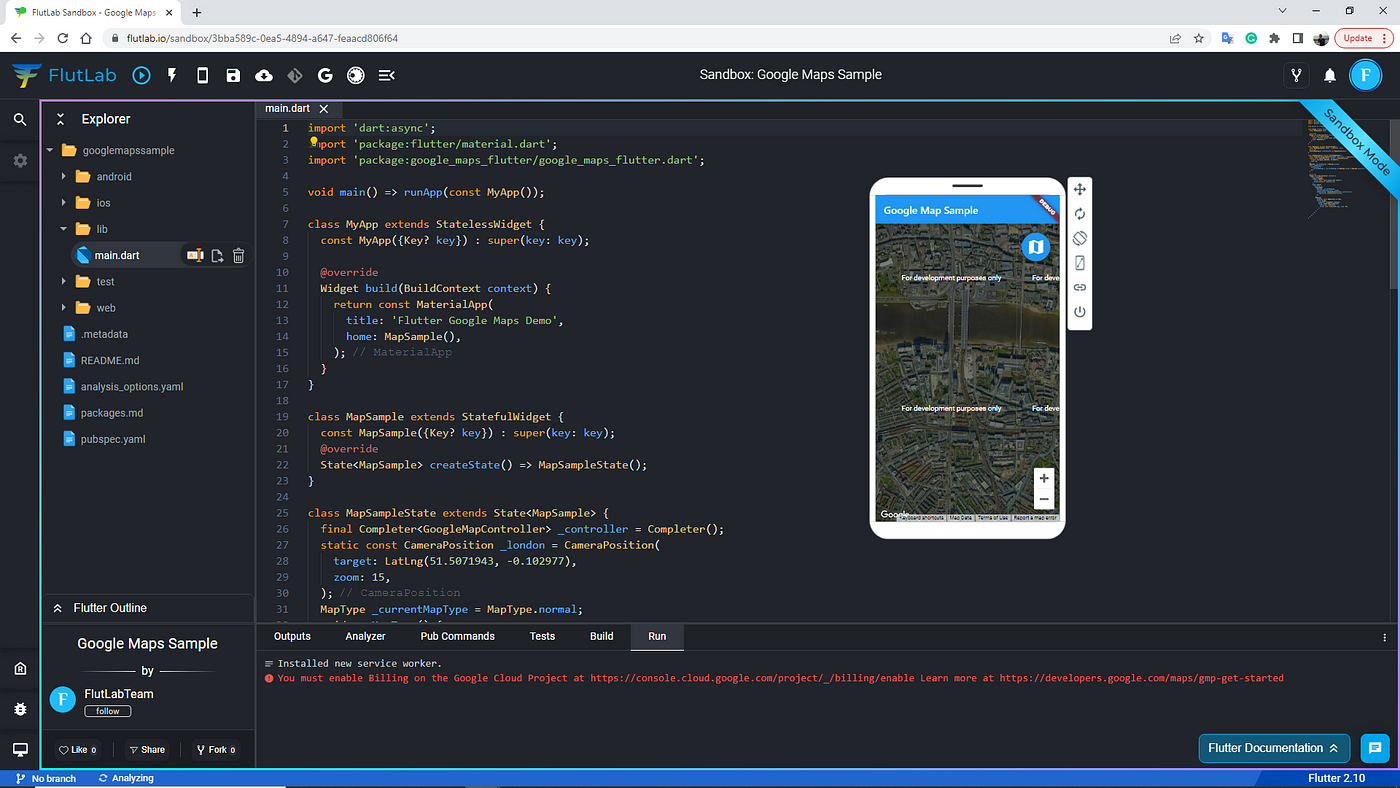This screenshot has height=788, width=1400.
Task: Expand the Flutter Outline panel
Action: [x=57, y=608]
